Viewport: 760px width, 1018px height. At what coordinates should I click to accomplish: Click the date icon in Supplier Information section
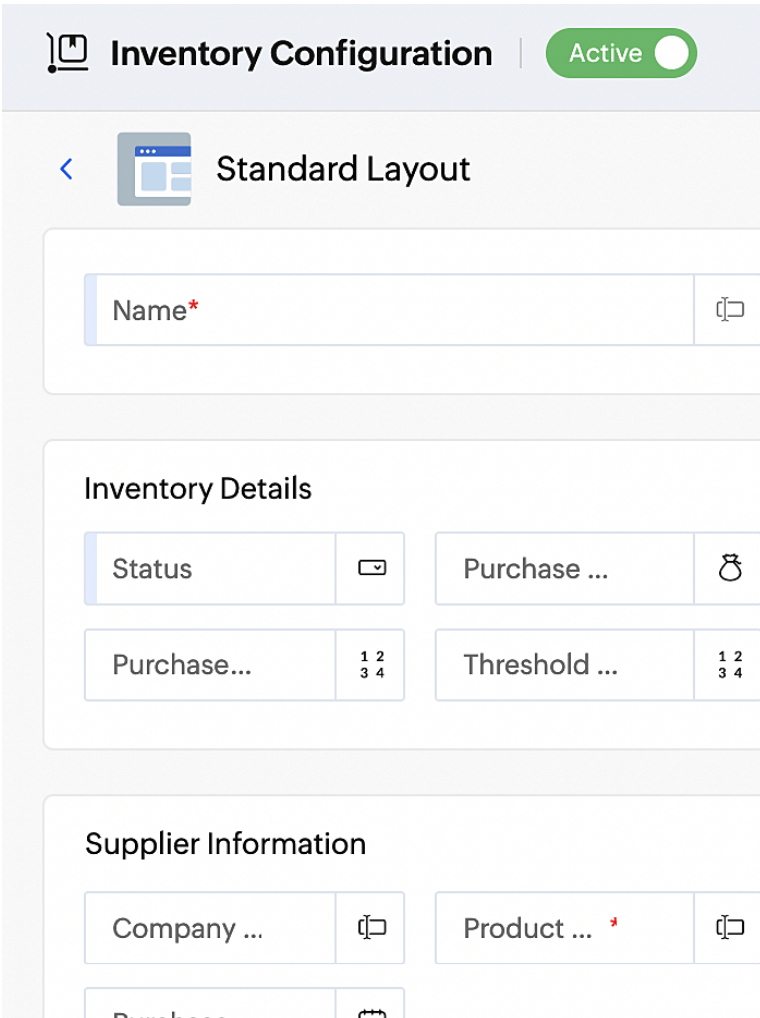370,1012
